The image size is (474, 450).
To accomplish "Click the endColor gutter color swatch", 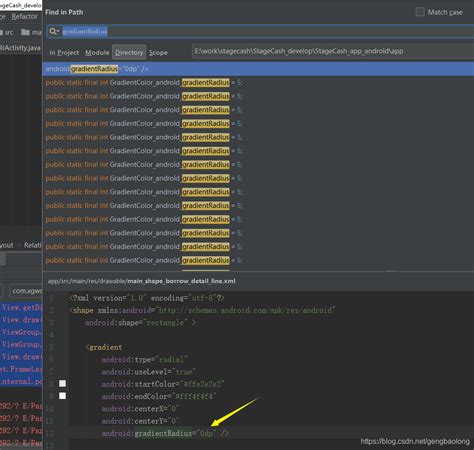I will coord(62,396).
